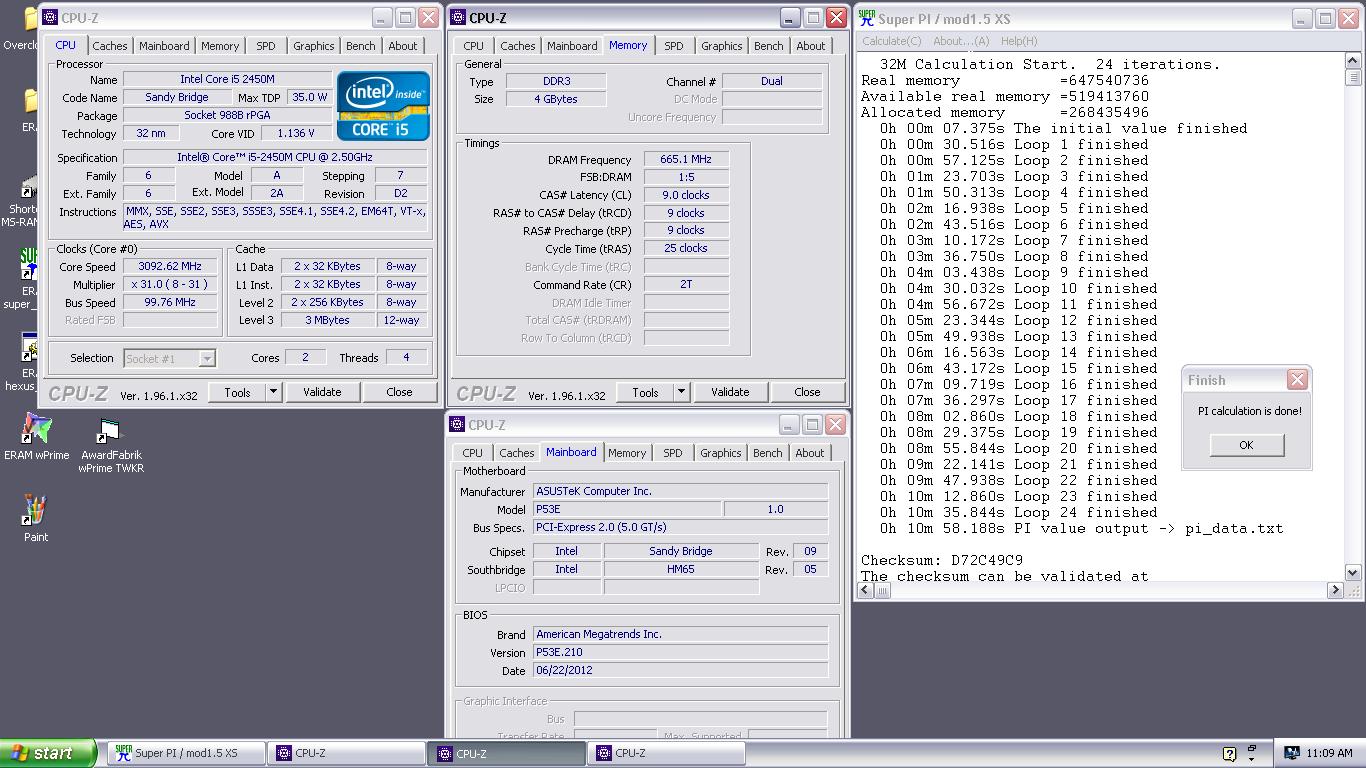
Task: Click the question mark icon in the system tray
Action: (1229, 754)
